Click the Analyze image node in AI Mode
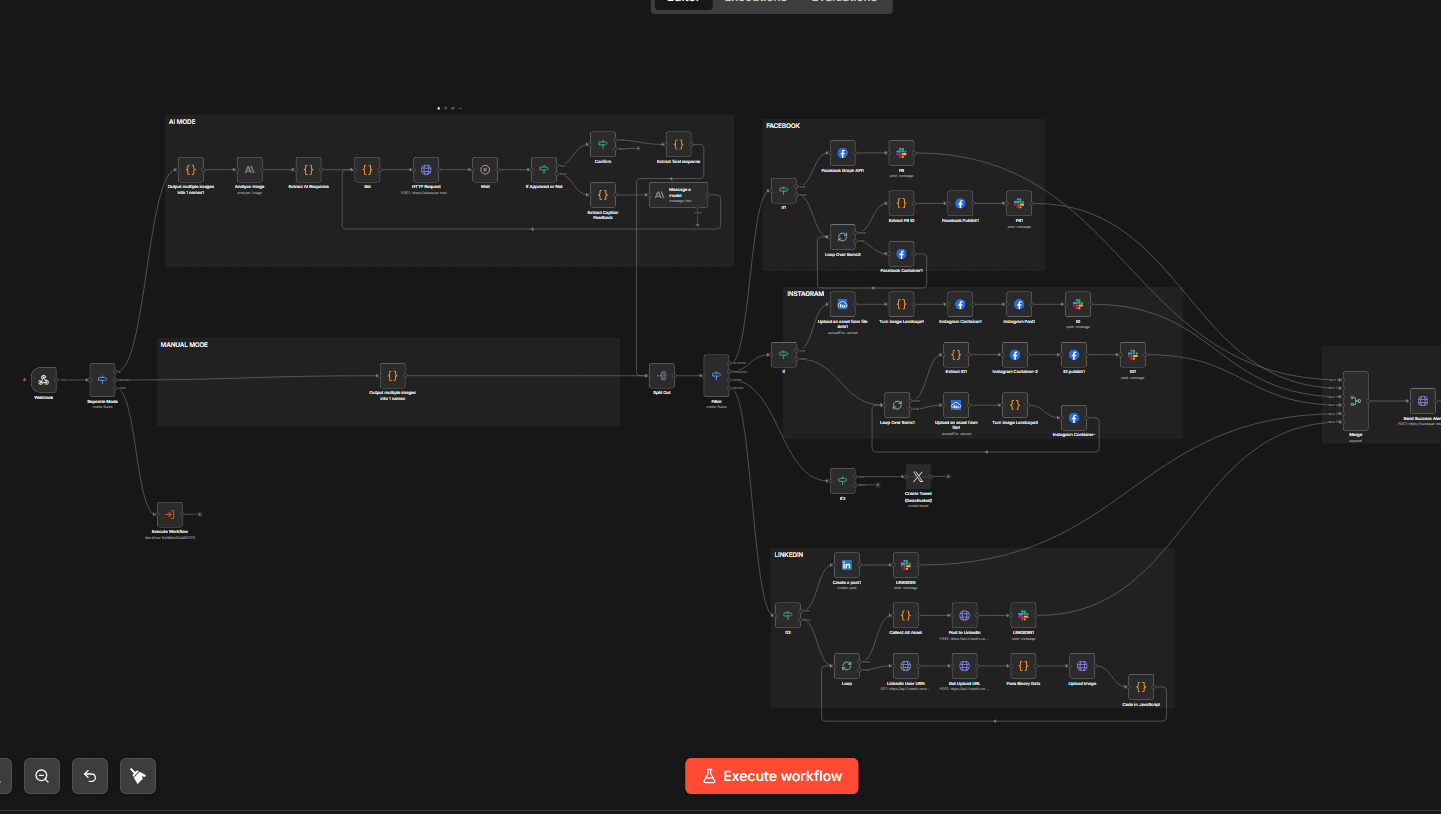 pyautogui.click(x=249, y=169)
